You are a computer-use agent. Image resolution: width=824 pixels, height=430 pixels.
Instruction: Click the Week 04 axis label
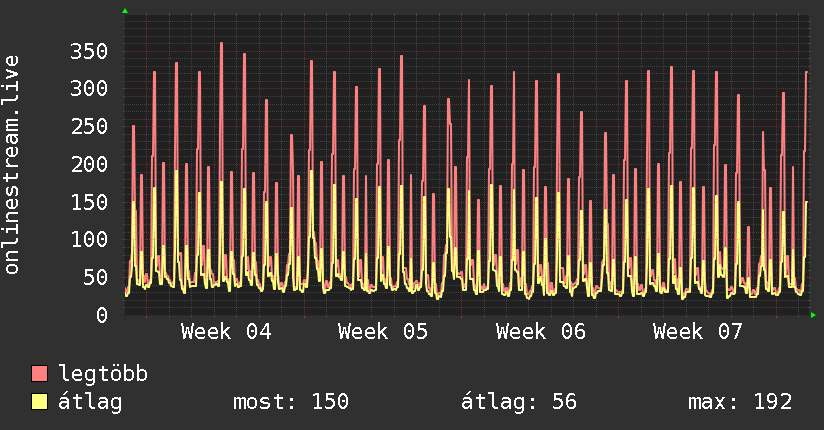pos(226,332)
